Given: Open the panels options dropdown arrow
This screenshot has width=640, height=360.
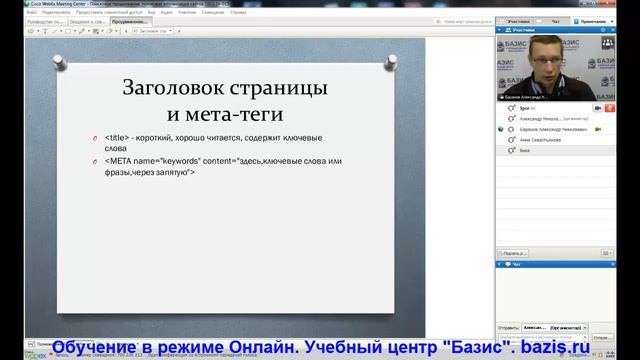Looking at the screenshot, I should [612, 21].
